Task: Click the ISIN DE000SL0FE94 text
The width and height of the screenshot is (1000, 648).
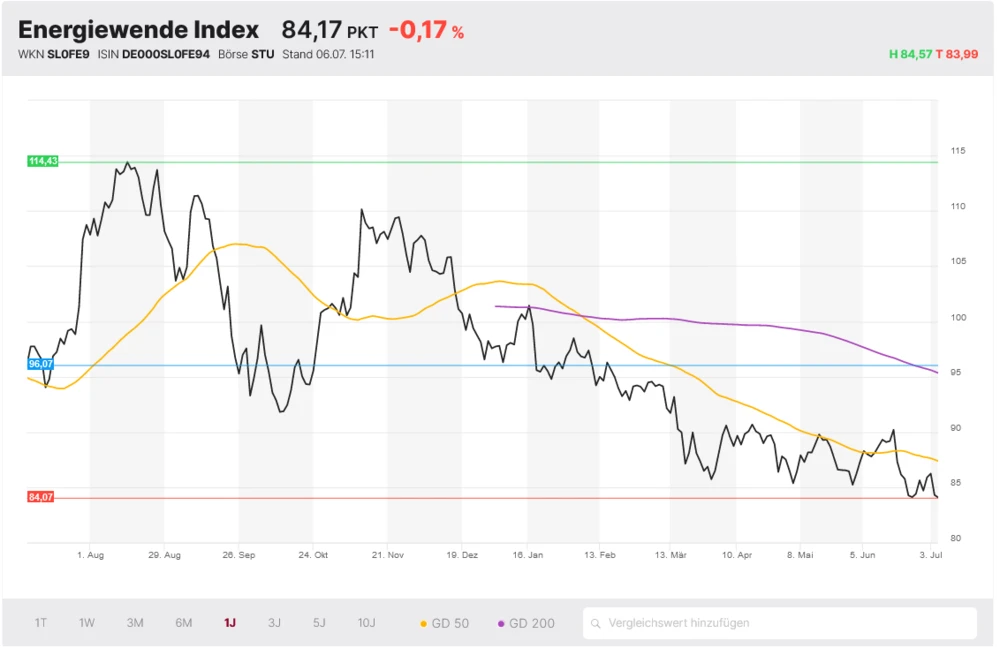Action: [x=154, y=54]
